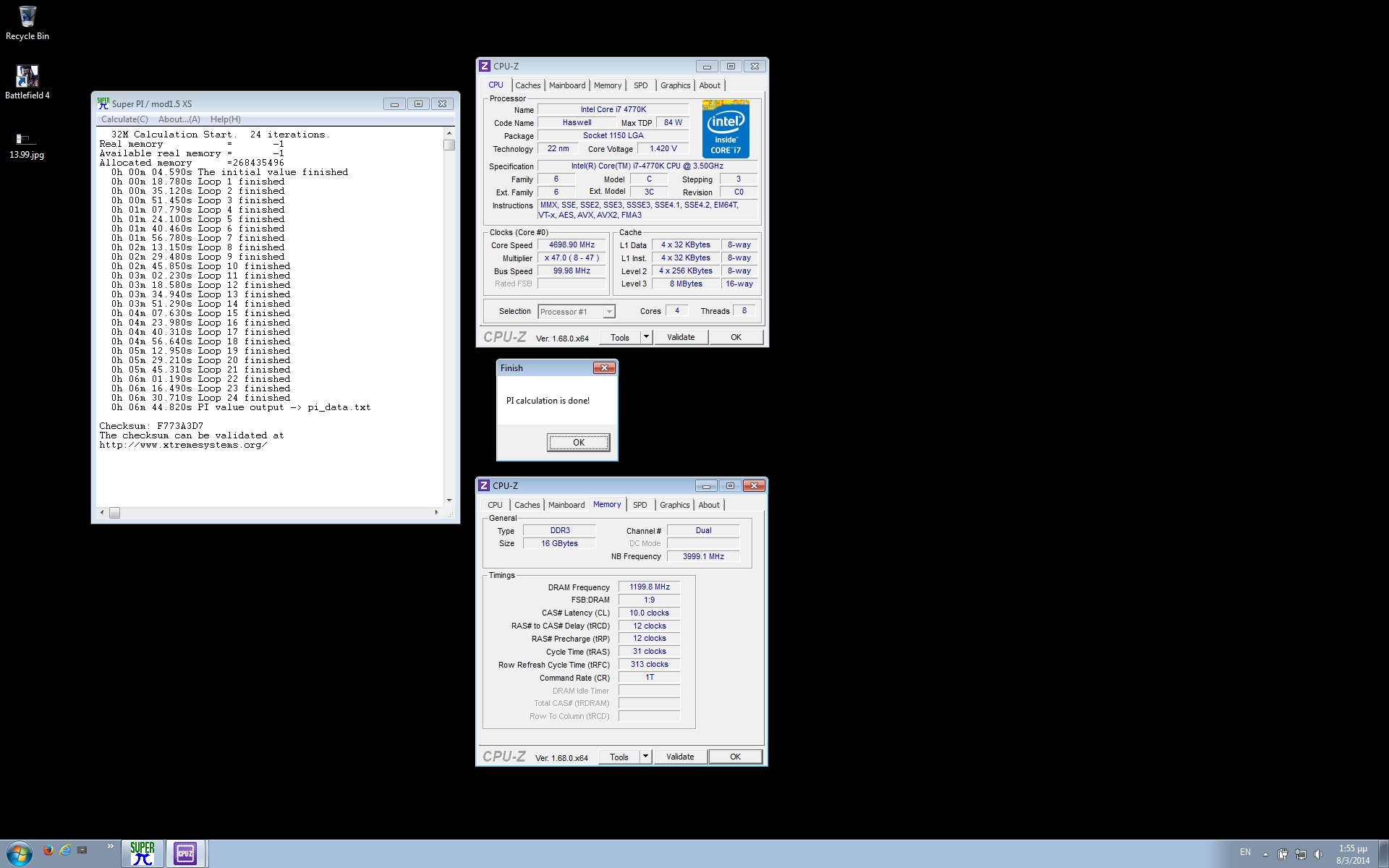The height and width of the screenshot is (868, 1389).
Task: Show hidden tray icons arrow
Action: [x=1265, y=854]
